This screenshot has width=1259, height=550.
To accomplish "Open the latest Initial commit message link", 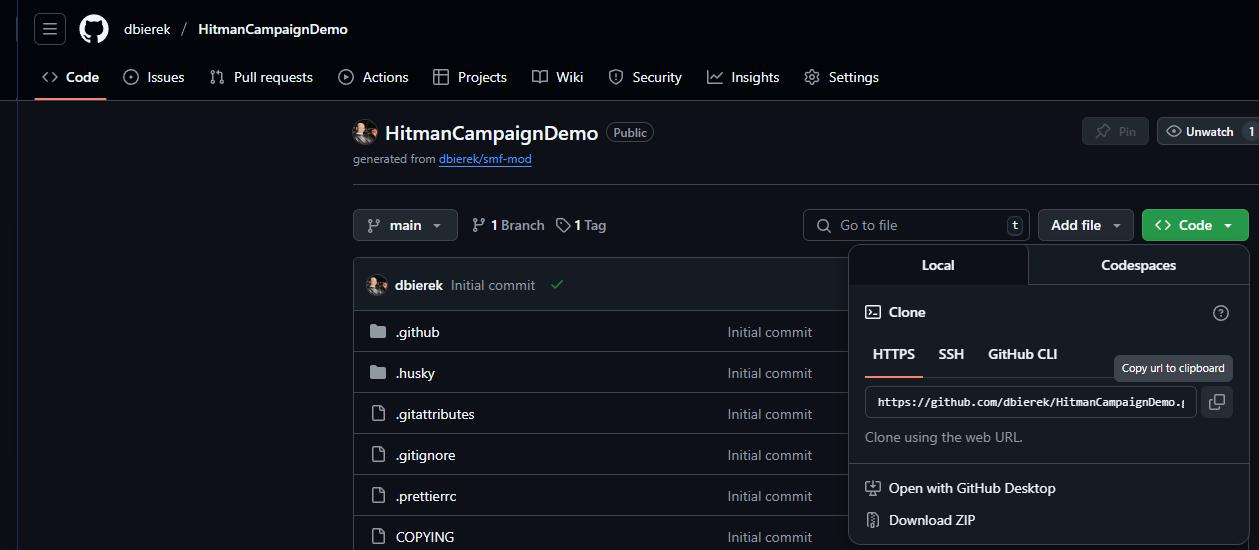I will 493,285.
